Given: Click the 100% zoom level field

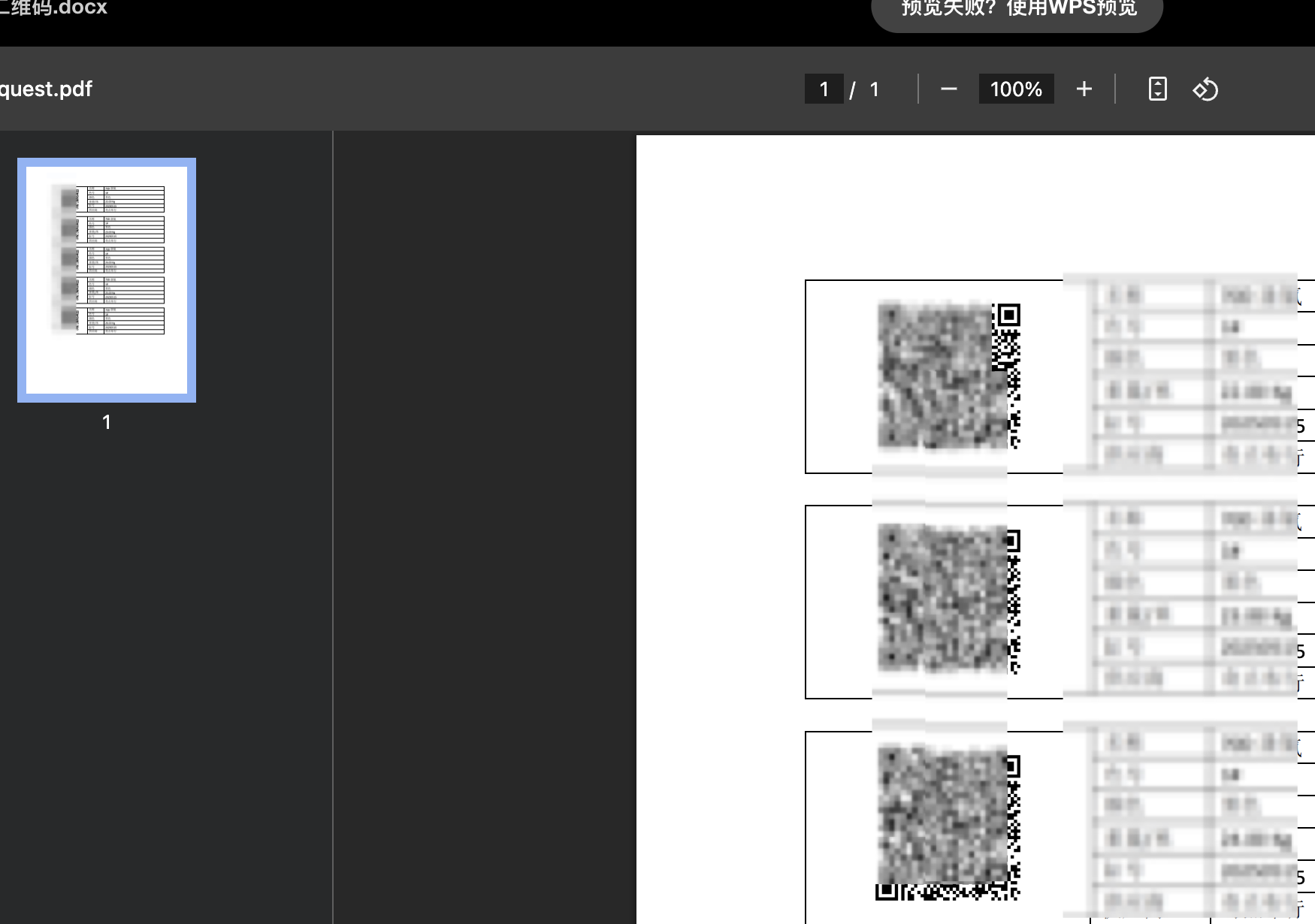Looking at the screenshot, I should (1016, 89).
